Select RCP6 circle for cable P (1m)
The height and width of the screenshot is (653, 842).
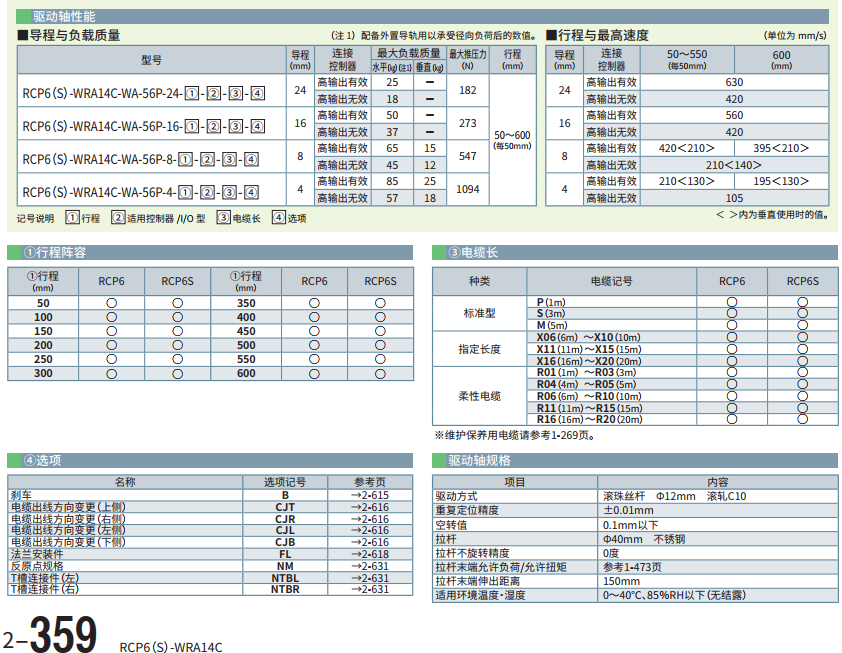pyautogui.click(x=732, y=302)
